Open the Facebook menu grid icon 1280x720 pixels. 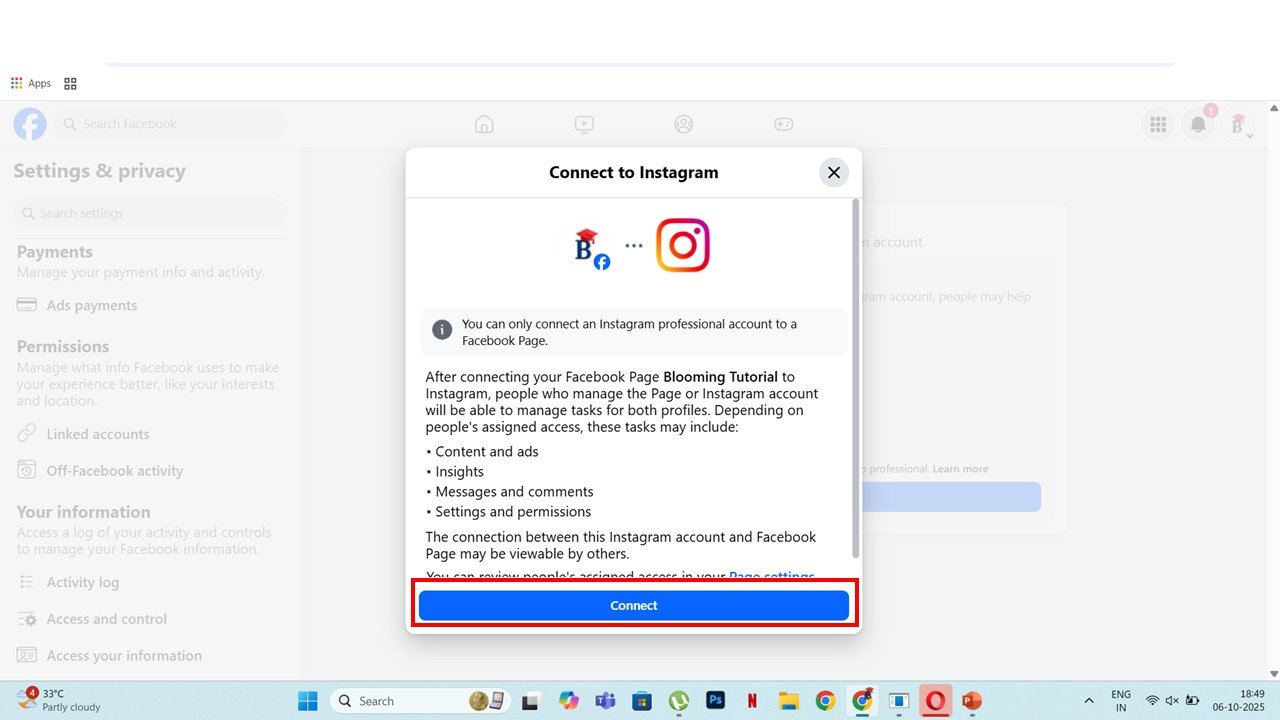(1158, 124)
